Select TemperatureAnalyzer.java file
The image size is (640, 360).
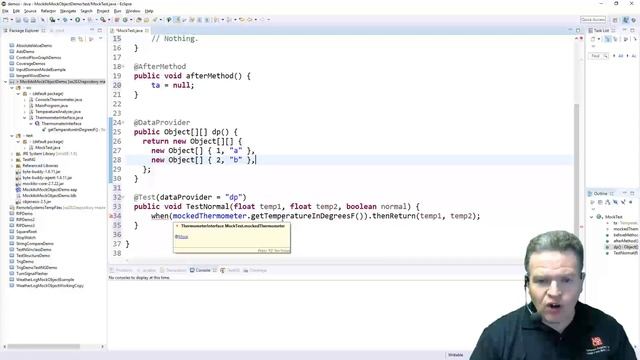[x=58, y=111]
